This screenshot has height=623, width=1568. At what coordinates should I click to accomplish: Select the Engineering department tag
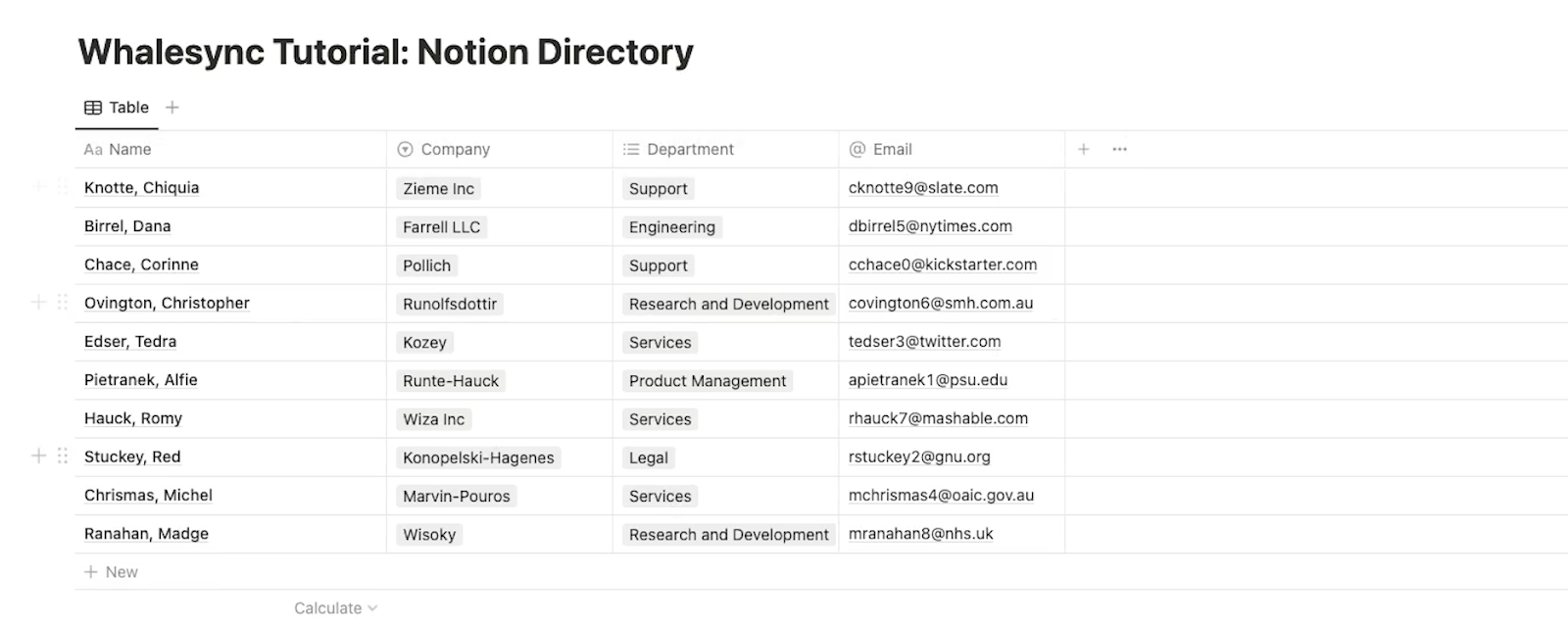tap(672, 227)
